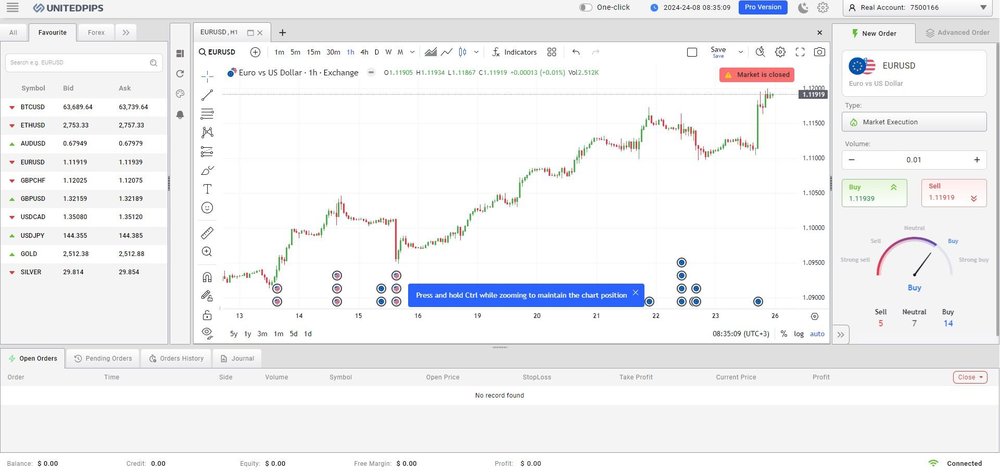1000x473 pixels.
Task: Open the emoji sticker tool
Action: [x=207, y=208]
